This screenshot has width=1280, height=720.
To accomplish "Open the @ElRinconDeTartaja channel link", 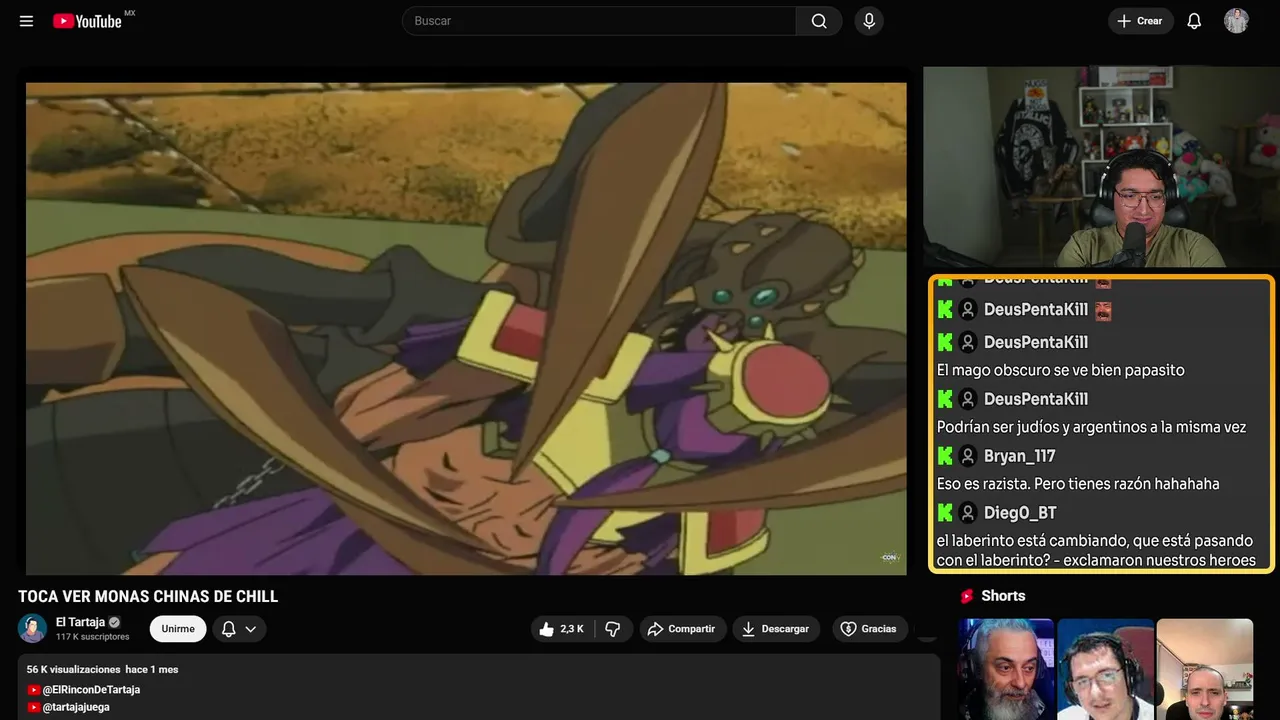I will (x=91, y=690).
